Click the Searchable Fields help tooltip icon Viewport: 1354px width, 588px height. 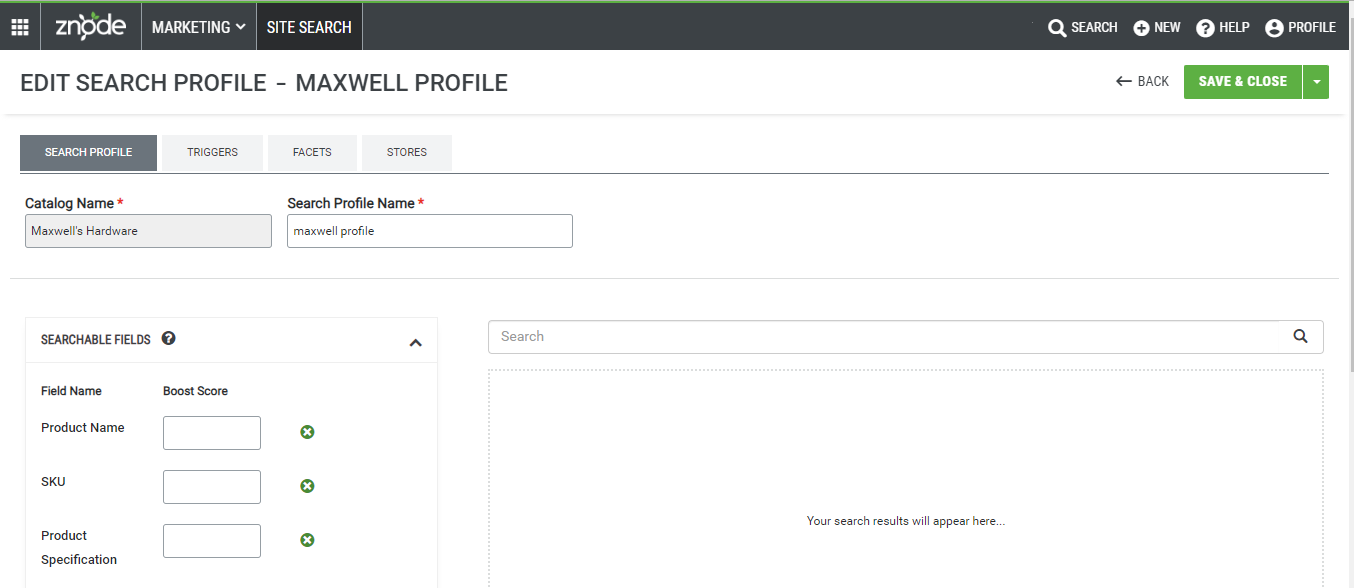click(169, 338)
